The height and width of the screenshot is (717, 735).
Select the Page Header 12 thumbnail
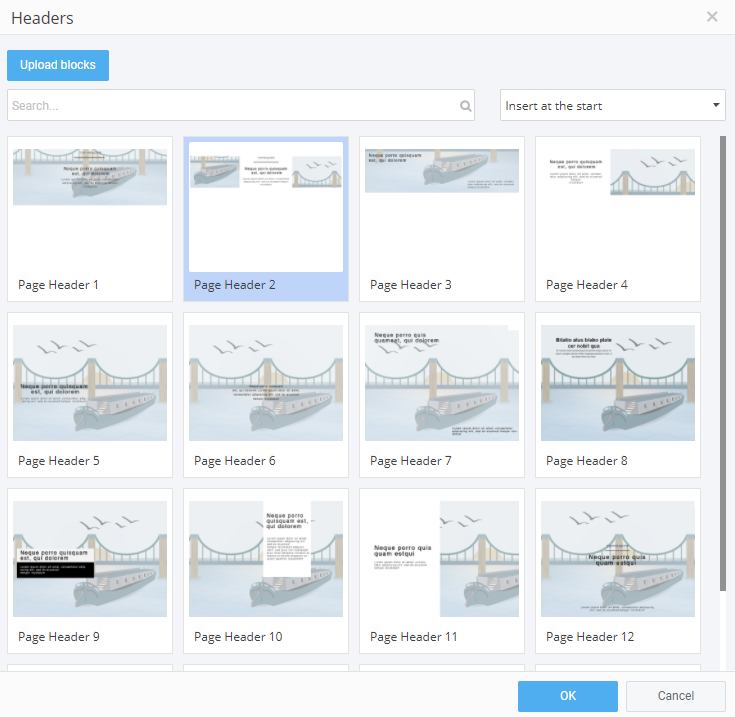coord(618,570)
